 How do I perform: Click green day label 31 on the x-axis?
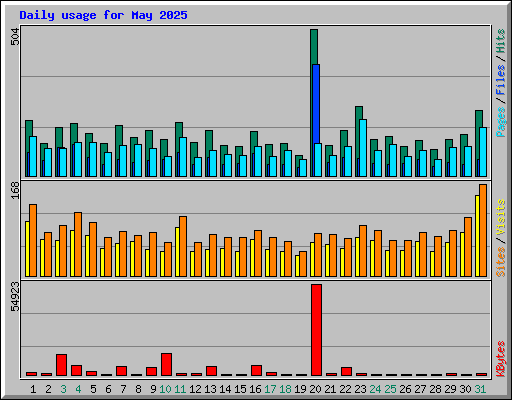coord(480,389)
